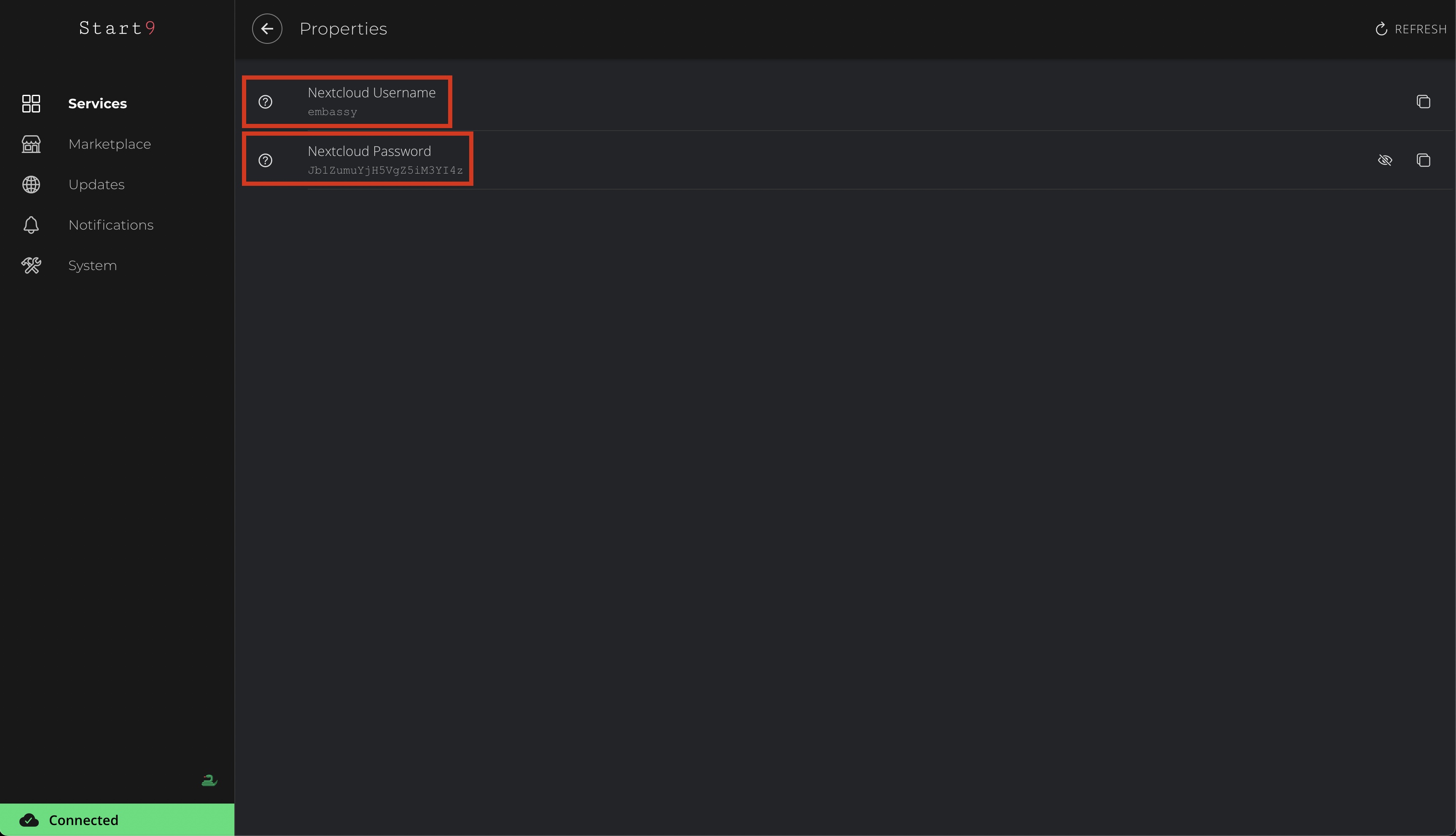Toggle Connected status indicator bottom left

(x=117, y=819)
